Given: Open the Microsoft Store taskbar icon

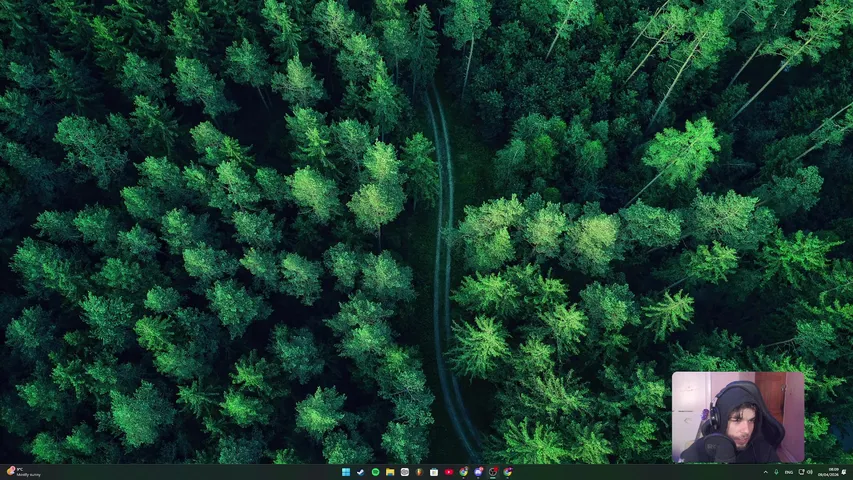Looking at the screenshot, I should click(x=434, y=472).
